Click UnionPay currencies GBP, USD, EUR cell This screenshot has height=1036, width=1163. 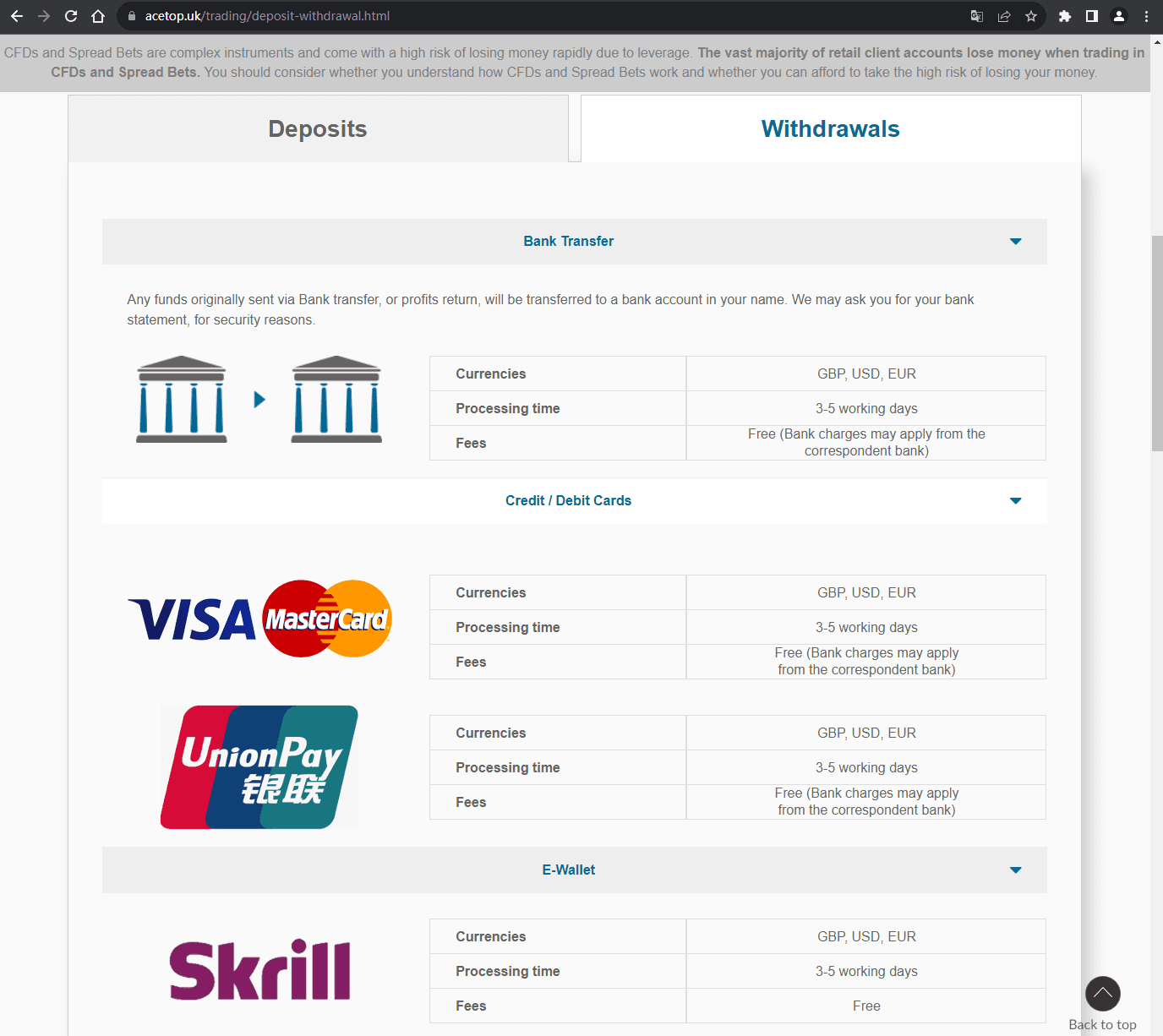[x=866, y=733]
